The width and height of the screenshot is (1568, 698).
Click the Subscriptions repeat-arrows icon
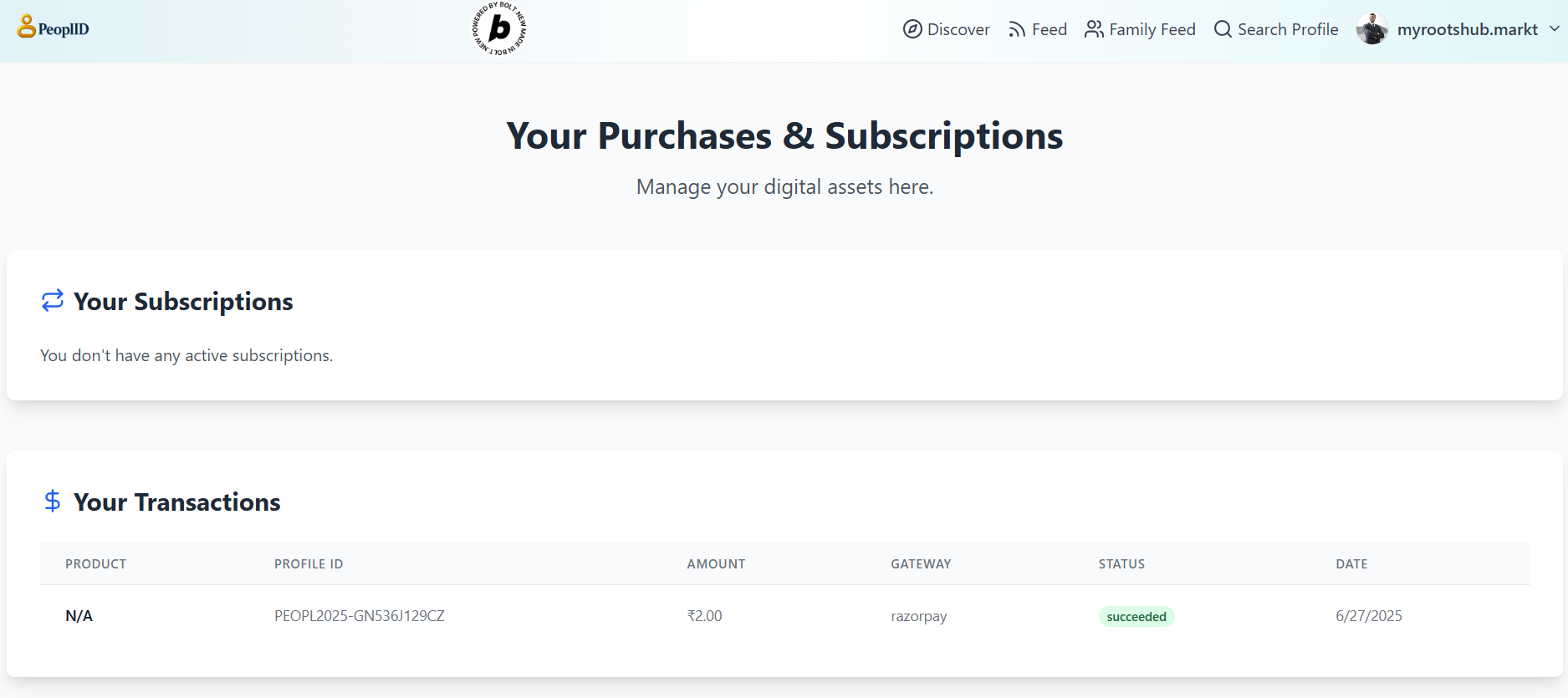(x=53, y=300)
